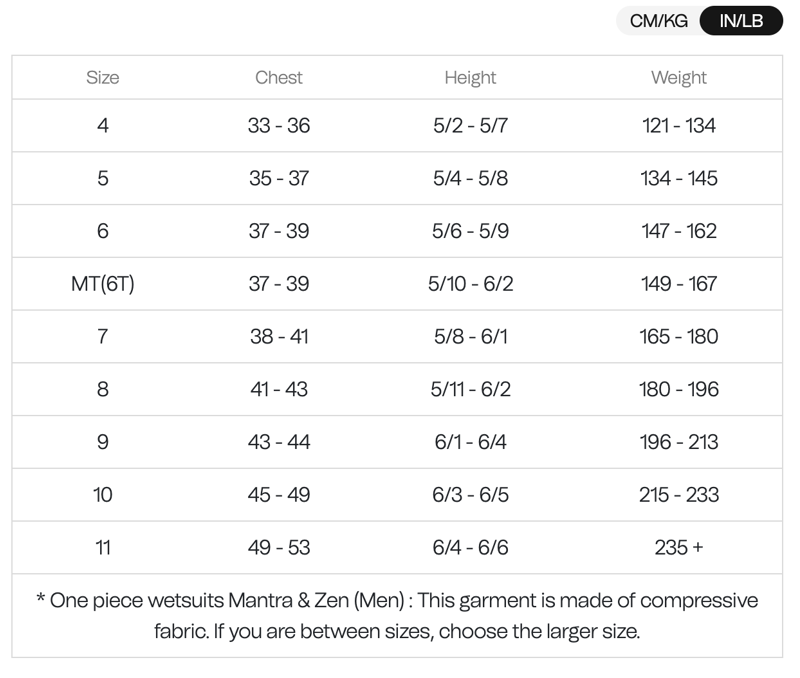Image resolution: width=800 pixels, height=678 pixels.
Task: Click the Size column header
Action: click(x=103, y=78)
